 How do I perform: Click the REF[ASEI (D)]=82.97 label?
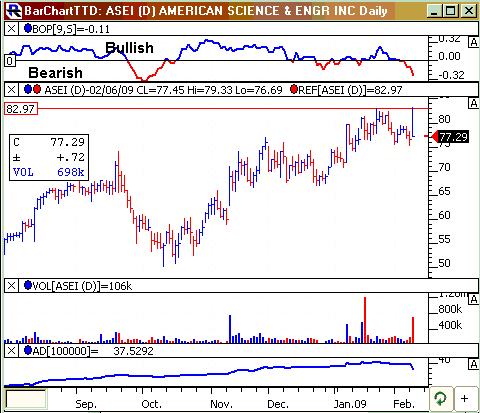point(350,90)
